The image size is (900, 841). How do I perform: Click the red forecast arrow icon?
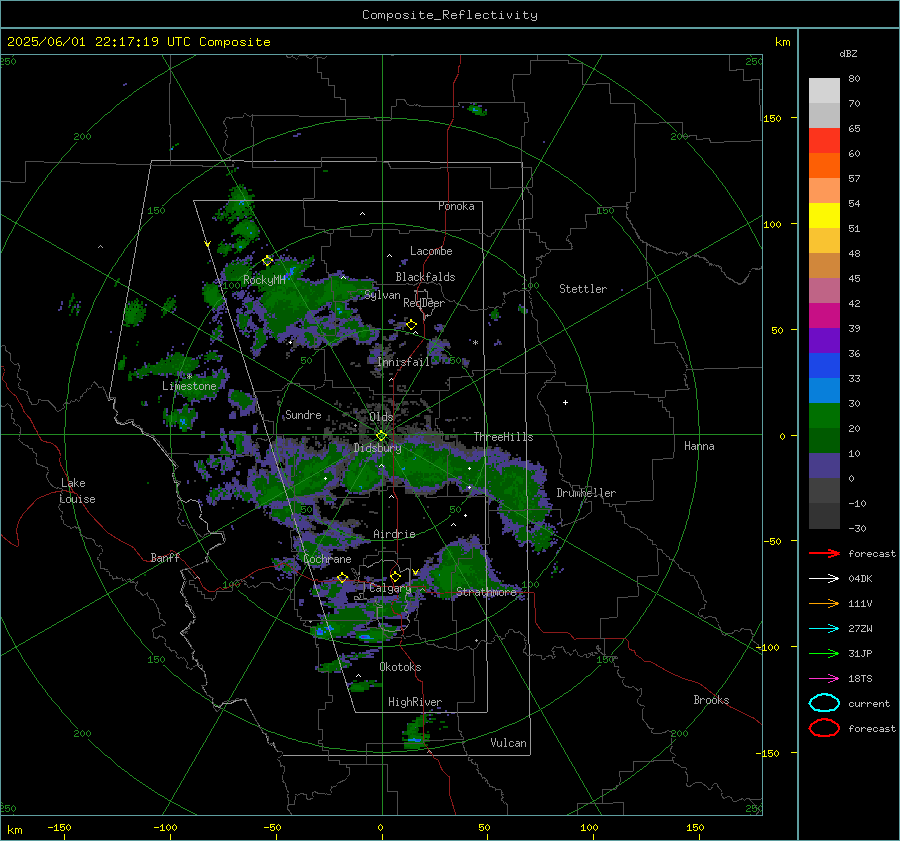click(824, 553)
